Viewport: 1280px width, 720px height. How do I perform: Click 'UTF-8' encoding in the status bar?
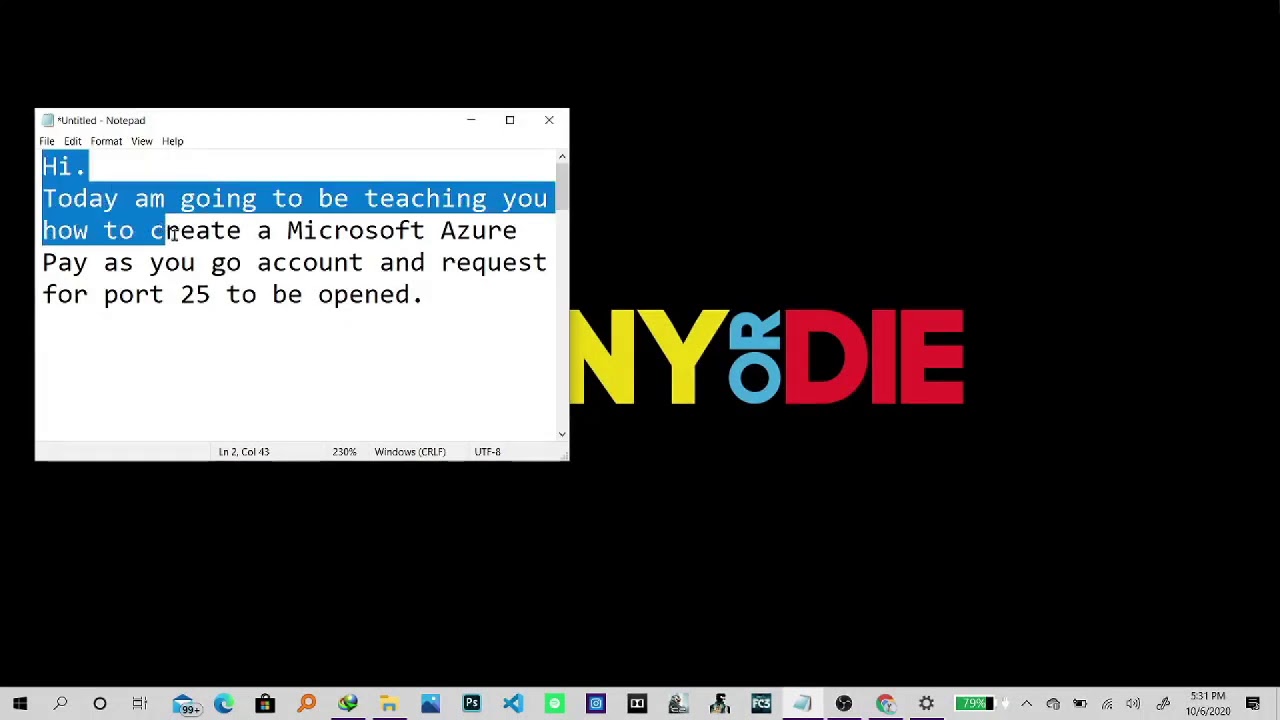tap(487, 452)
